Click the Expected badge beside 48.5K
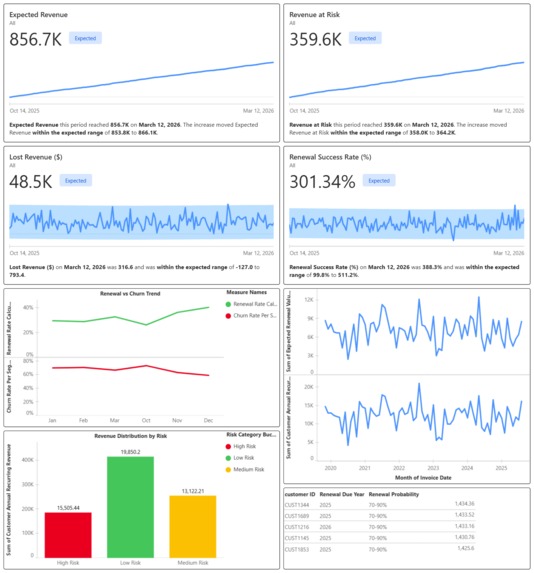Image resolution: width=534 pixels, height=573 pixels. click(76, 181)
